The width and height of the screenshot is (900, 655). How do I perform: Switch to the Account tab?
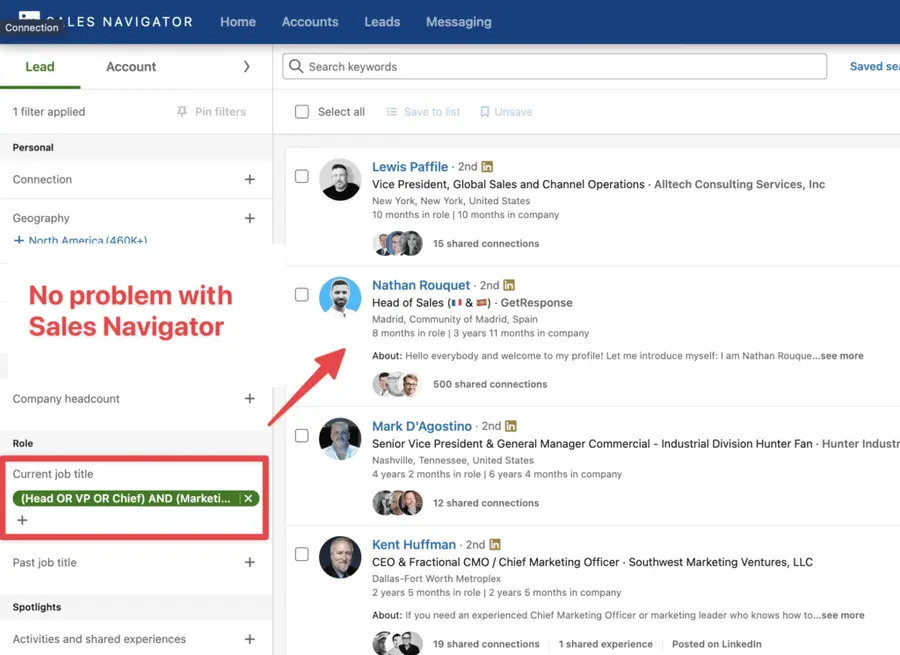(130, 67)
